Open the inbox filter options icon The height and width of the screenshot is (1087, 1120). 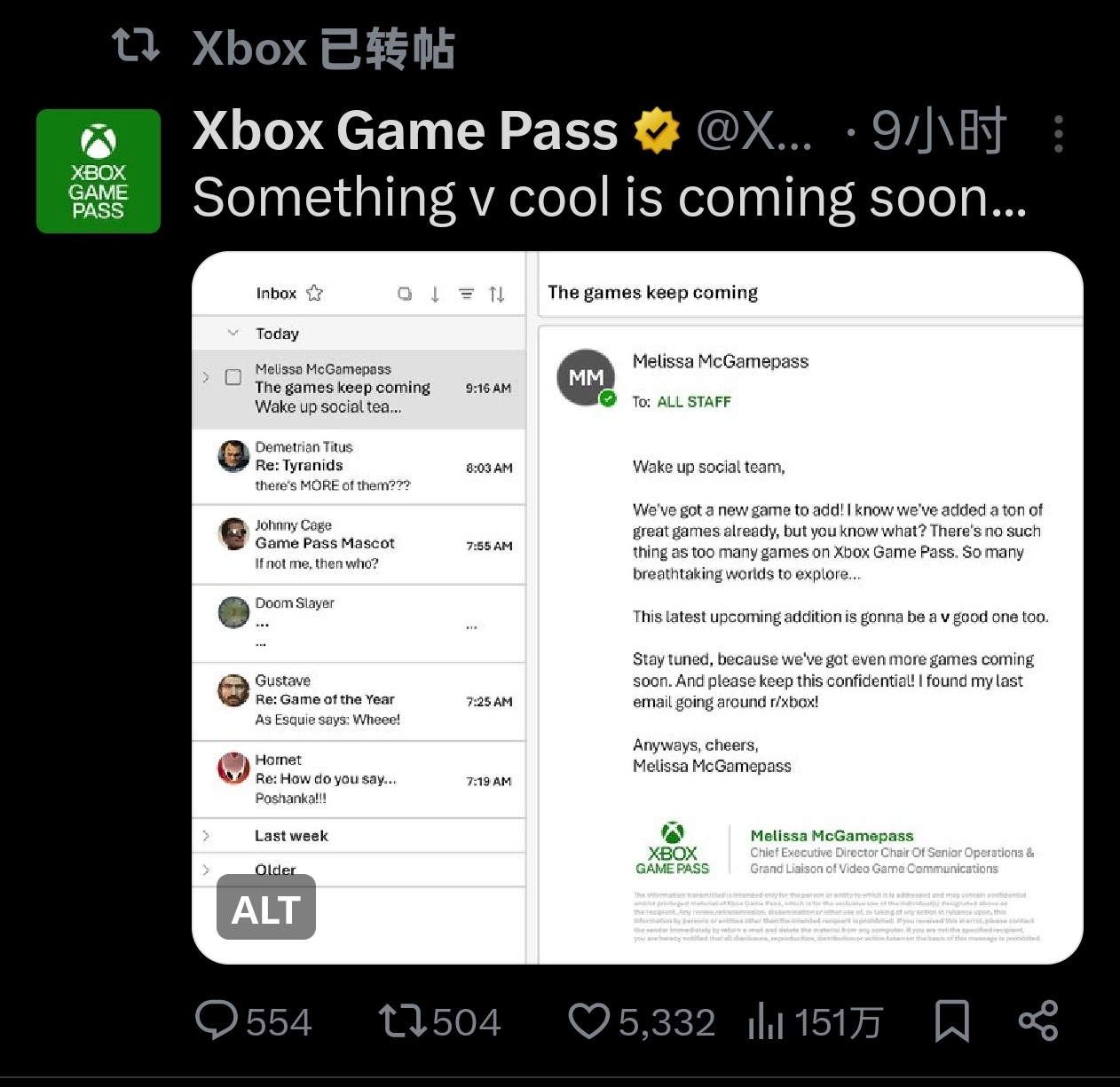click(466, 294)
